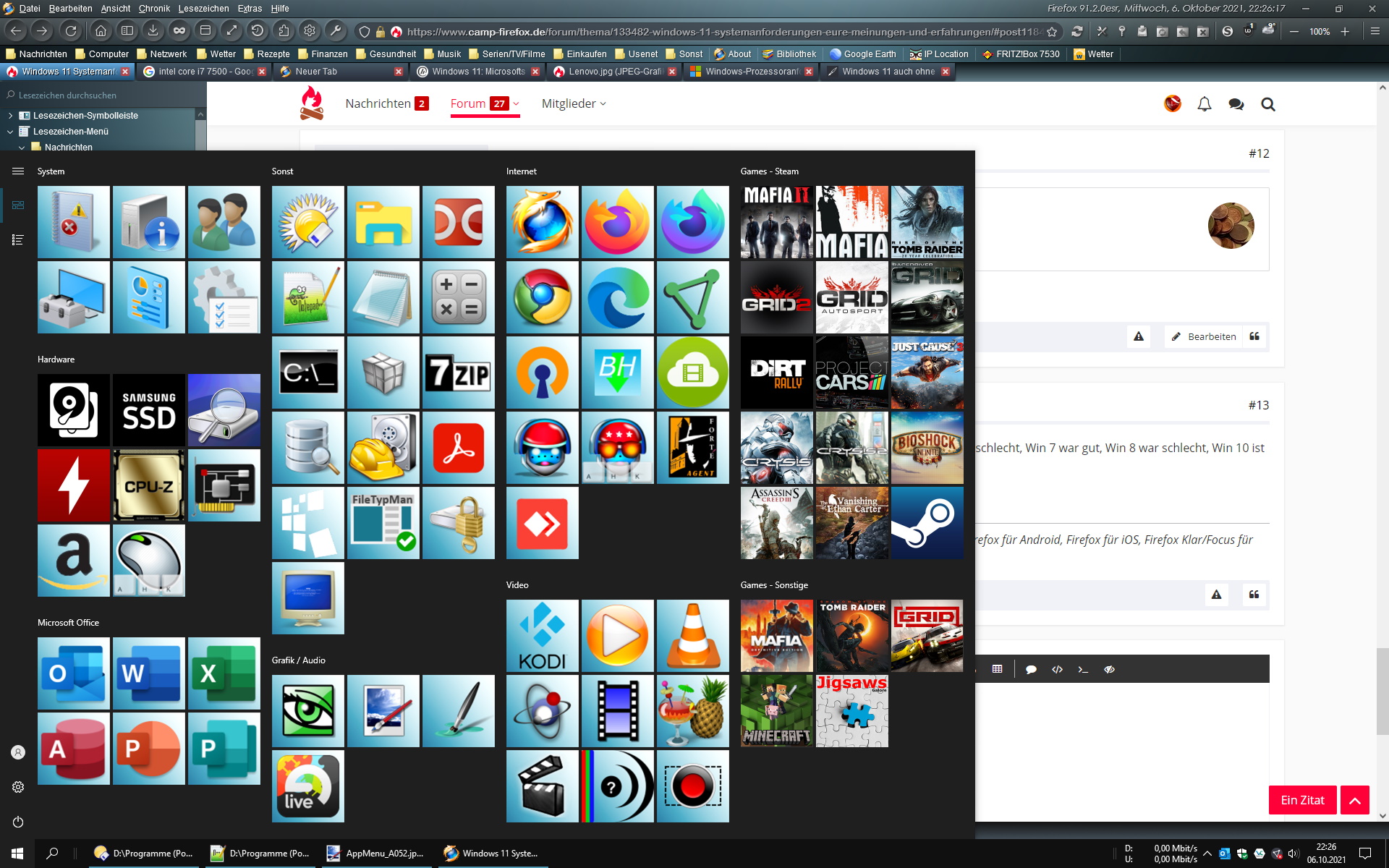Screen dimensions: 1389x868
Task: Open the Lesezeichen menu in menu bar
Action: point(203,9)
